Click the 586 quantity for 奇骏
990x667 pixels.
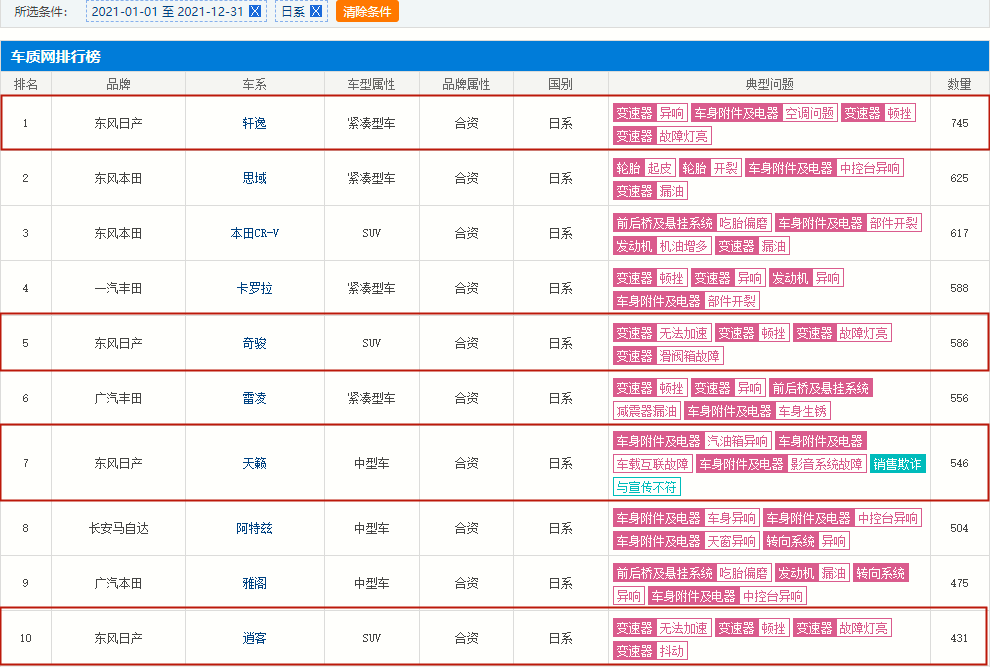point(959,343)
